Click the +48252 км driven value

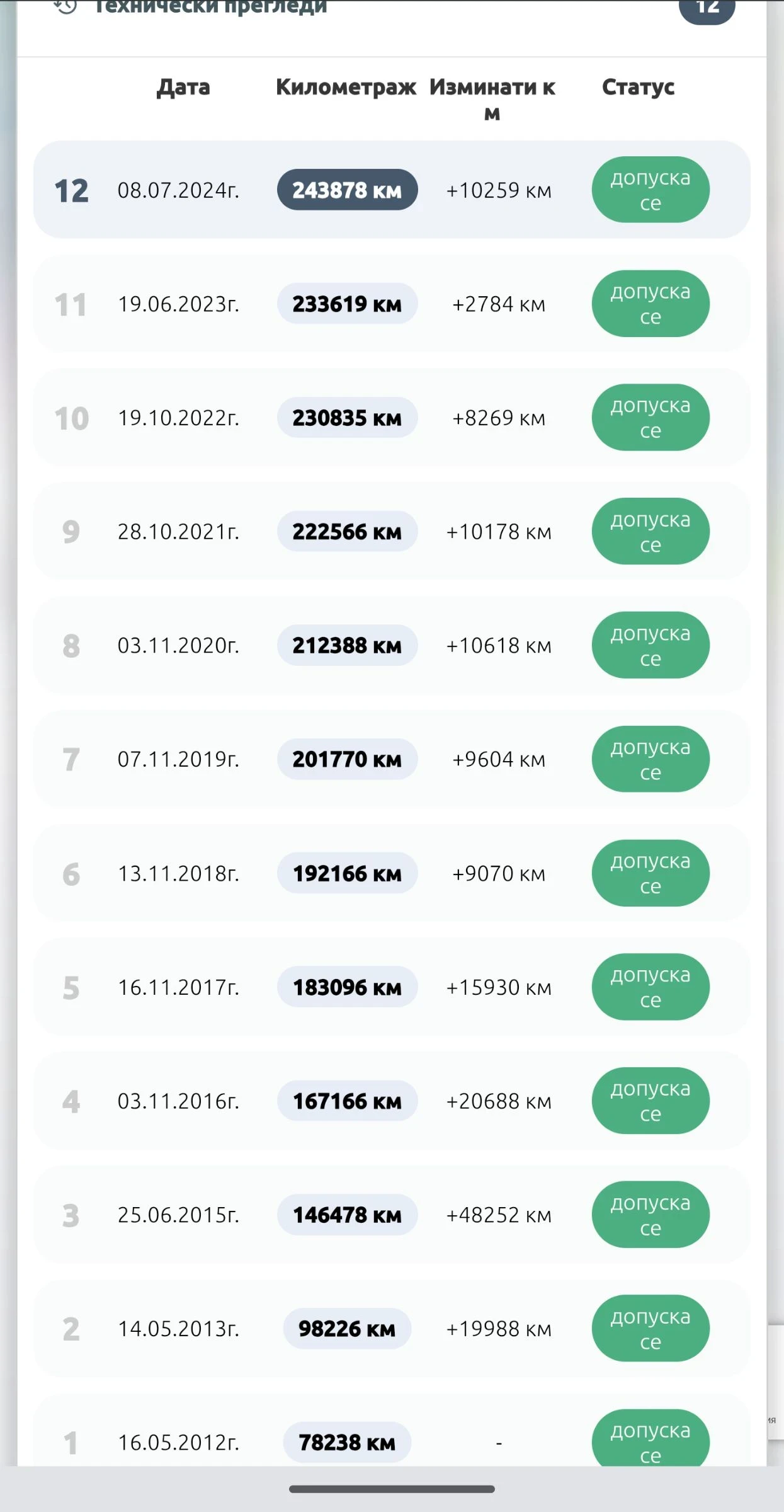[499, 1215]
